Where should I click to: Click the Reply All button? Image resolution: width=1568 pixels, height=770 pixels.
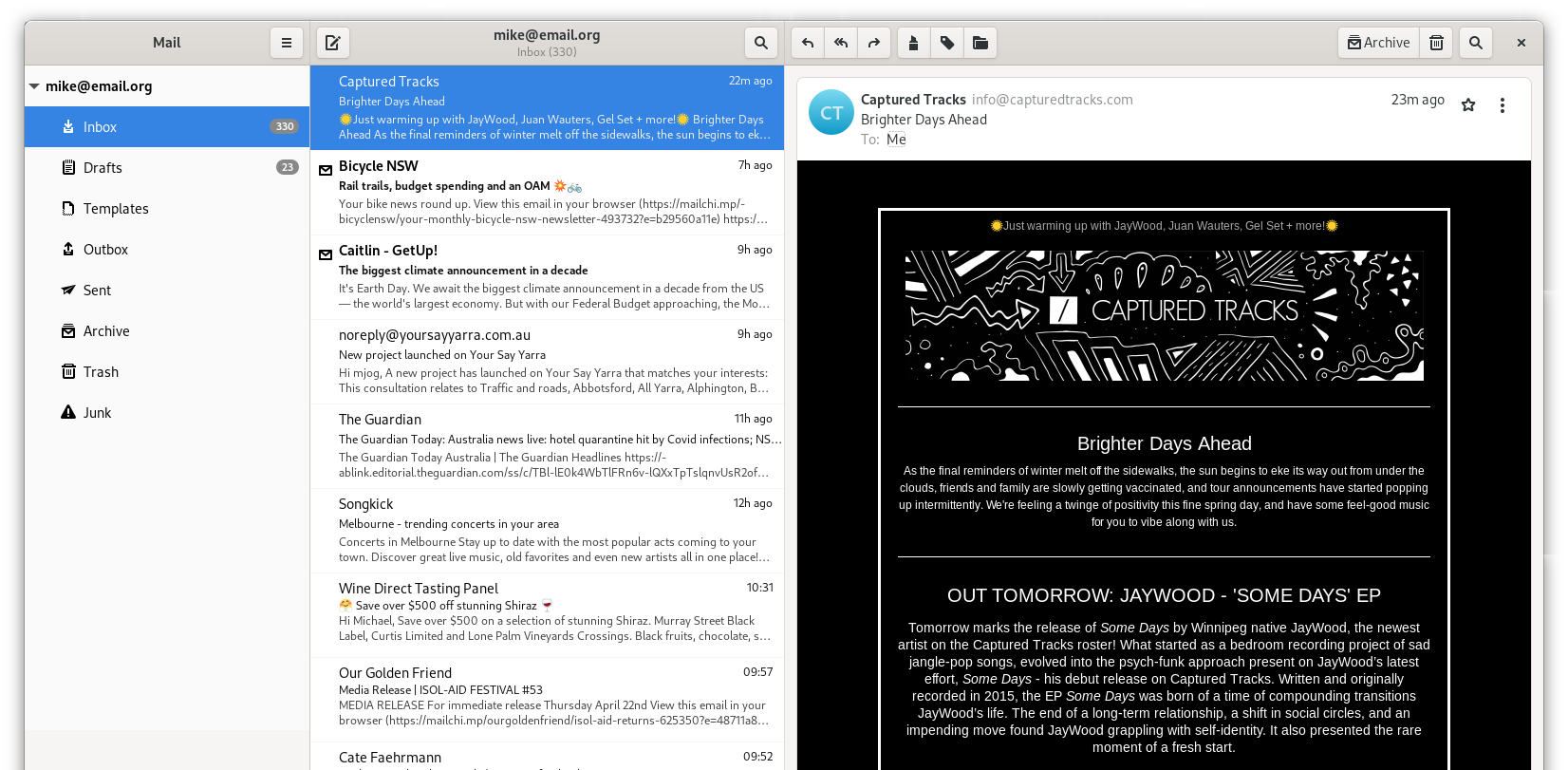click(x=841, y=43)
